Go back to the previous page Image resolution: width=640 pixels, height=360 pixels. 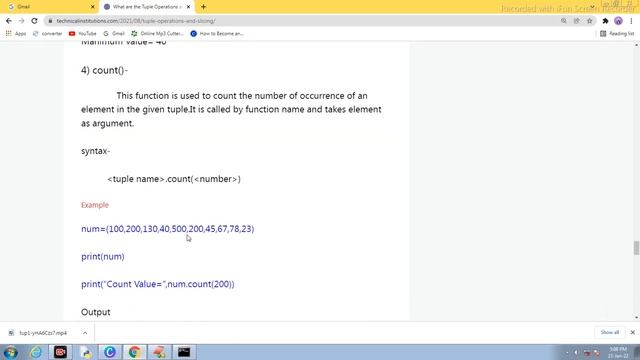(9, 21)
